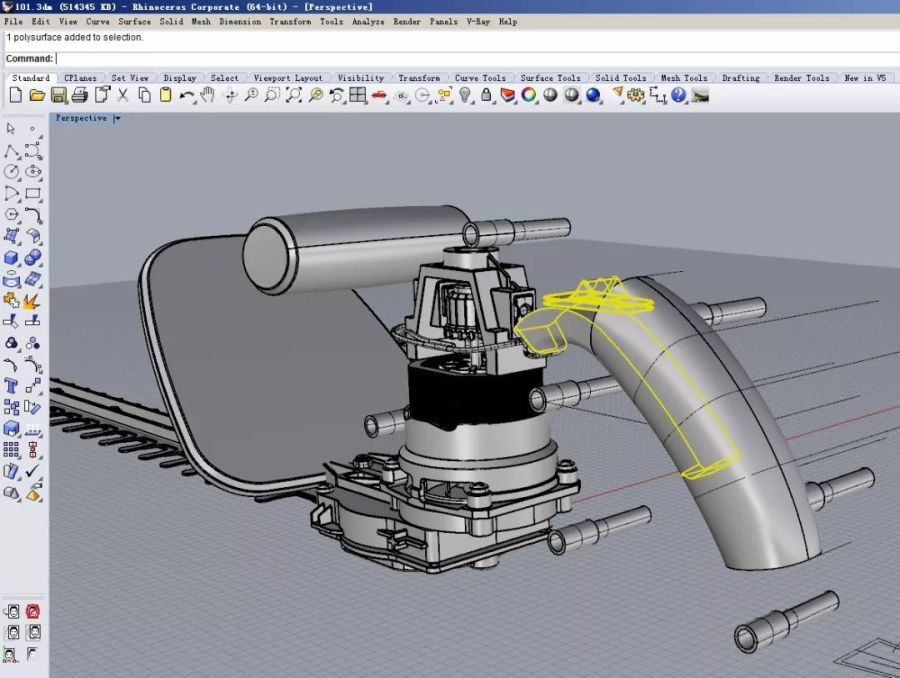Click the Polyline drawing tool
Image resolution: width=900 pixels, height=678 pixels.
click(x=12, y=151)
